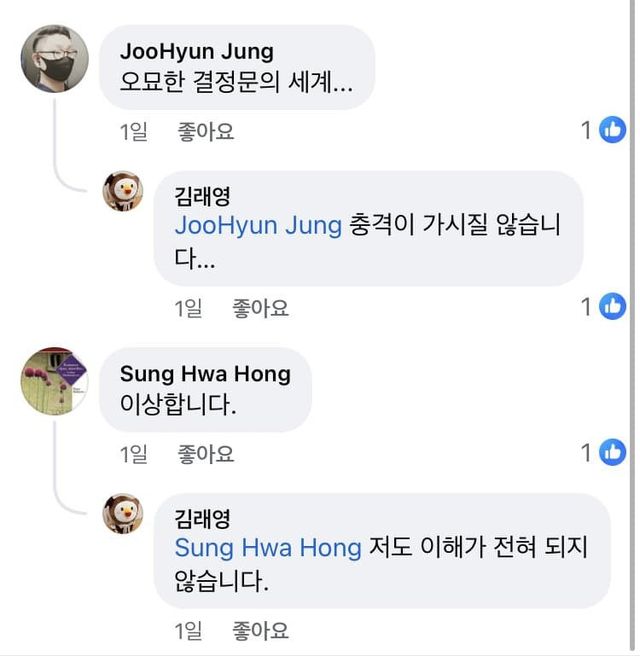Open Sung Hwa Hong's flower profile picture
640x656 pixels.
pyautogui.click(x=54, y=381)
